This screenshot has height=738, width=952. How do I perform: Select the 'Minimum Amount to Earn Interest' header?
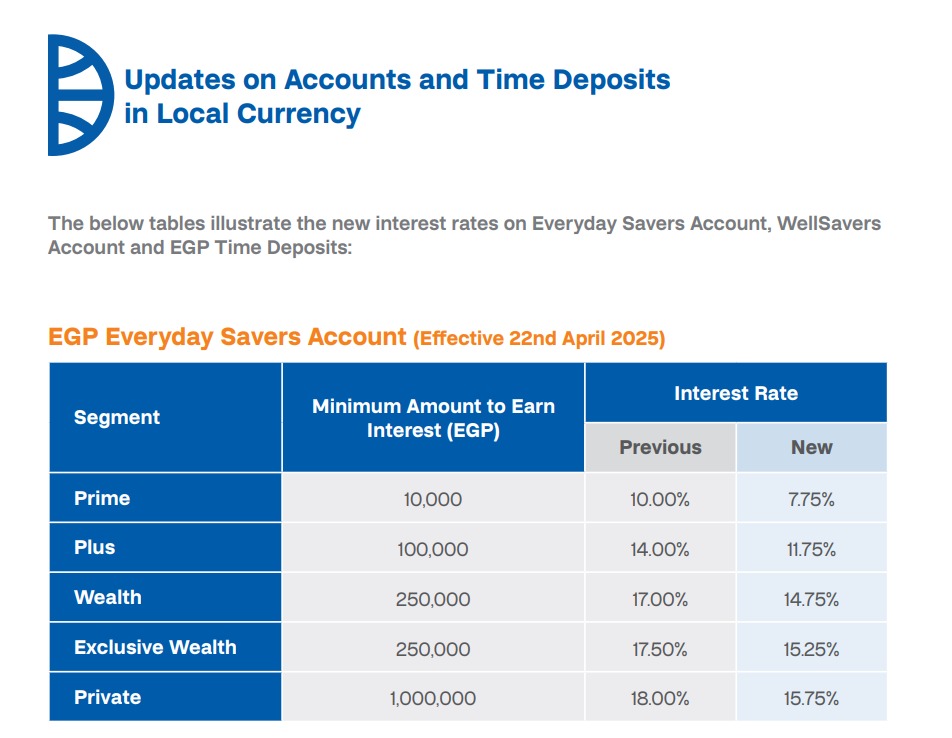point(433,418)
